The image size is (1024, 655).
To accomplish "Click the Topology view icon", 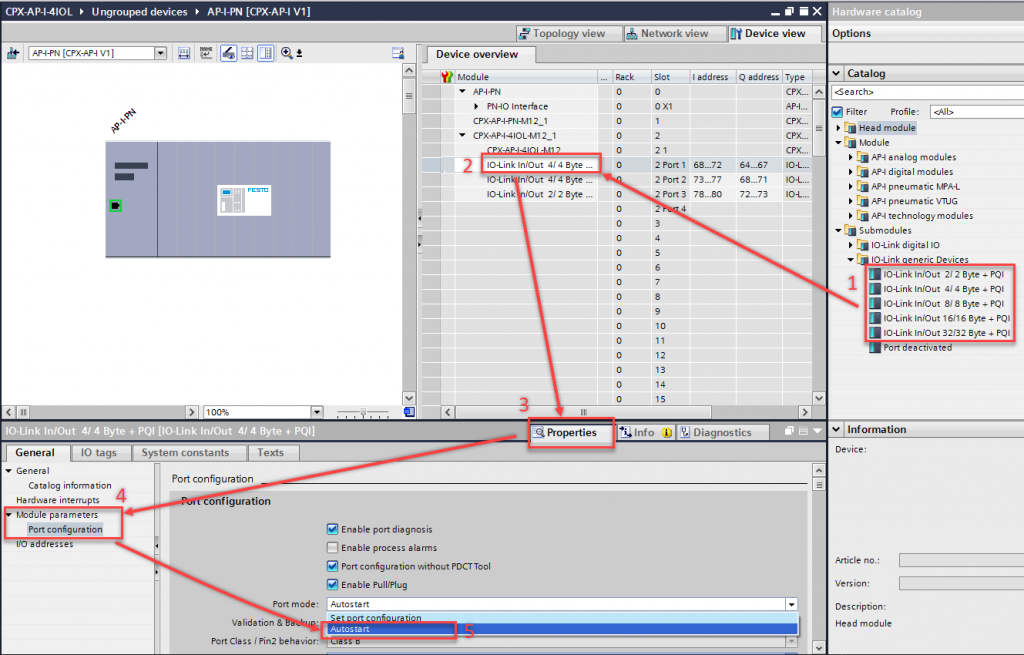I will coord(524,34).
